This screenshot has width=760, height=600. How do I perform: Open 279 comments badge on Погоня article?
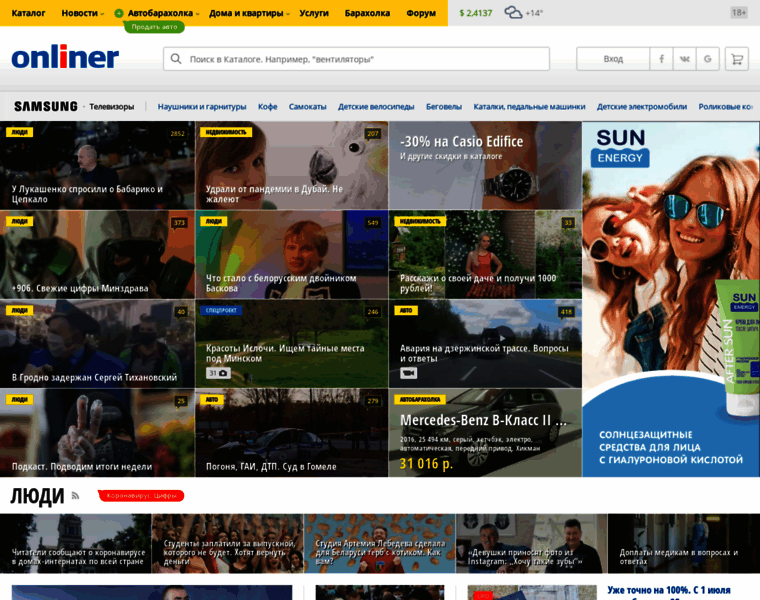click(373, 401)
